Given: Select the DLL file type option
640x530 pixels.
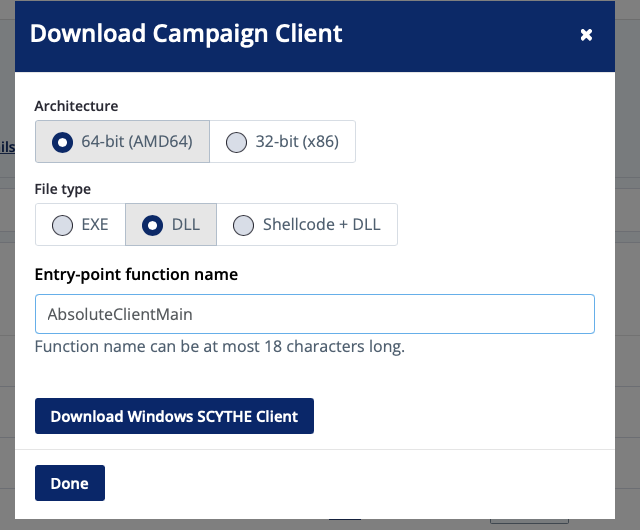Looking at the screenshot, I should point(171,225).
